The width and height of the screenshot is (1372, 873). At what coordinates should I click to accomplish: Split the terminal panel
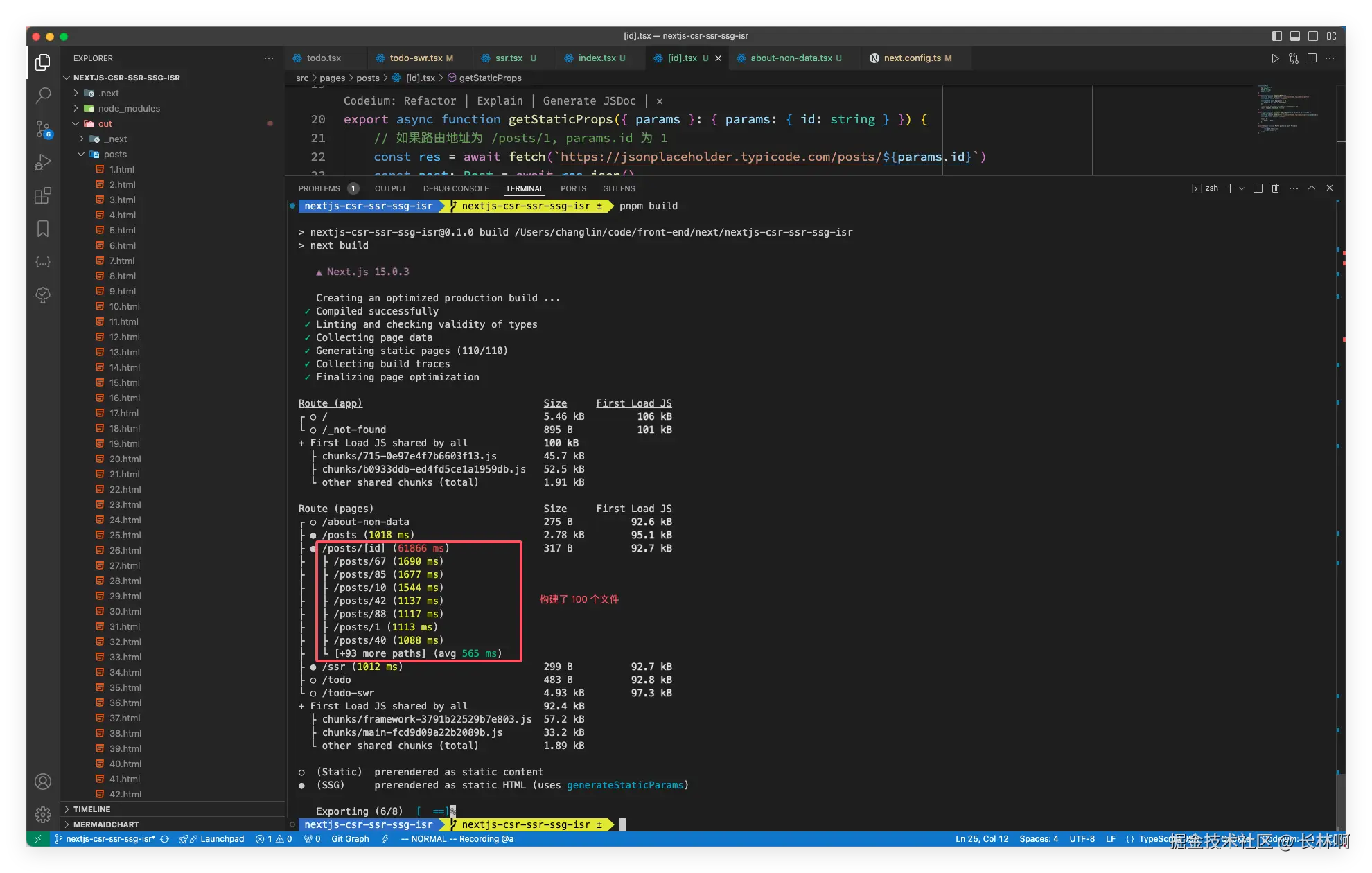pyautogui.click(x=1258, y=188)
